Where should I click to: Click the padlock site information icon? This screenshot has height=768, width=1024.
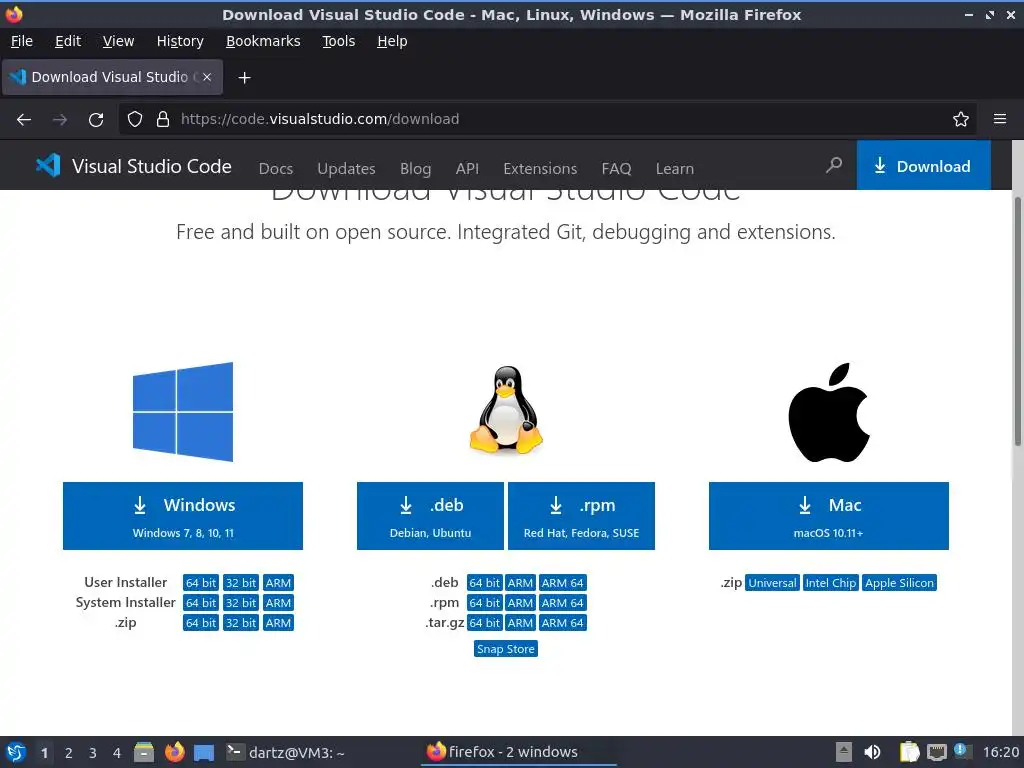tap(163, 119)
